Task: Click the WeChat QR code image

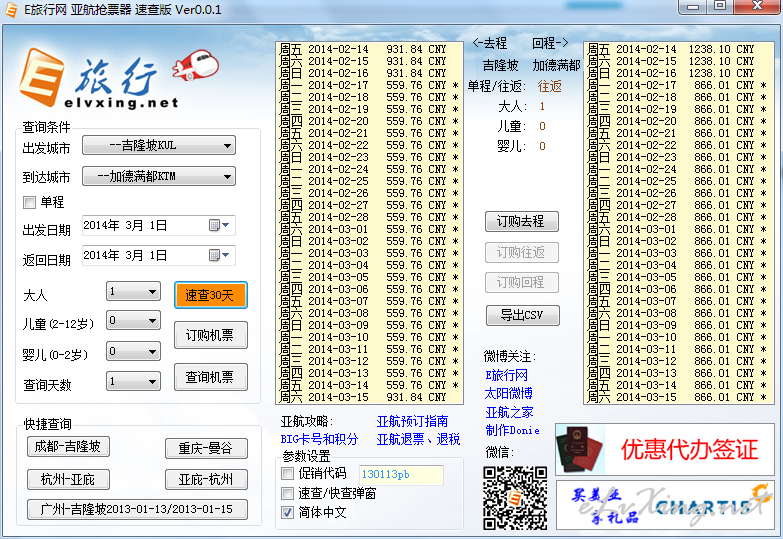Action: [x=514, y=498]
